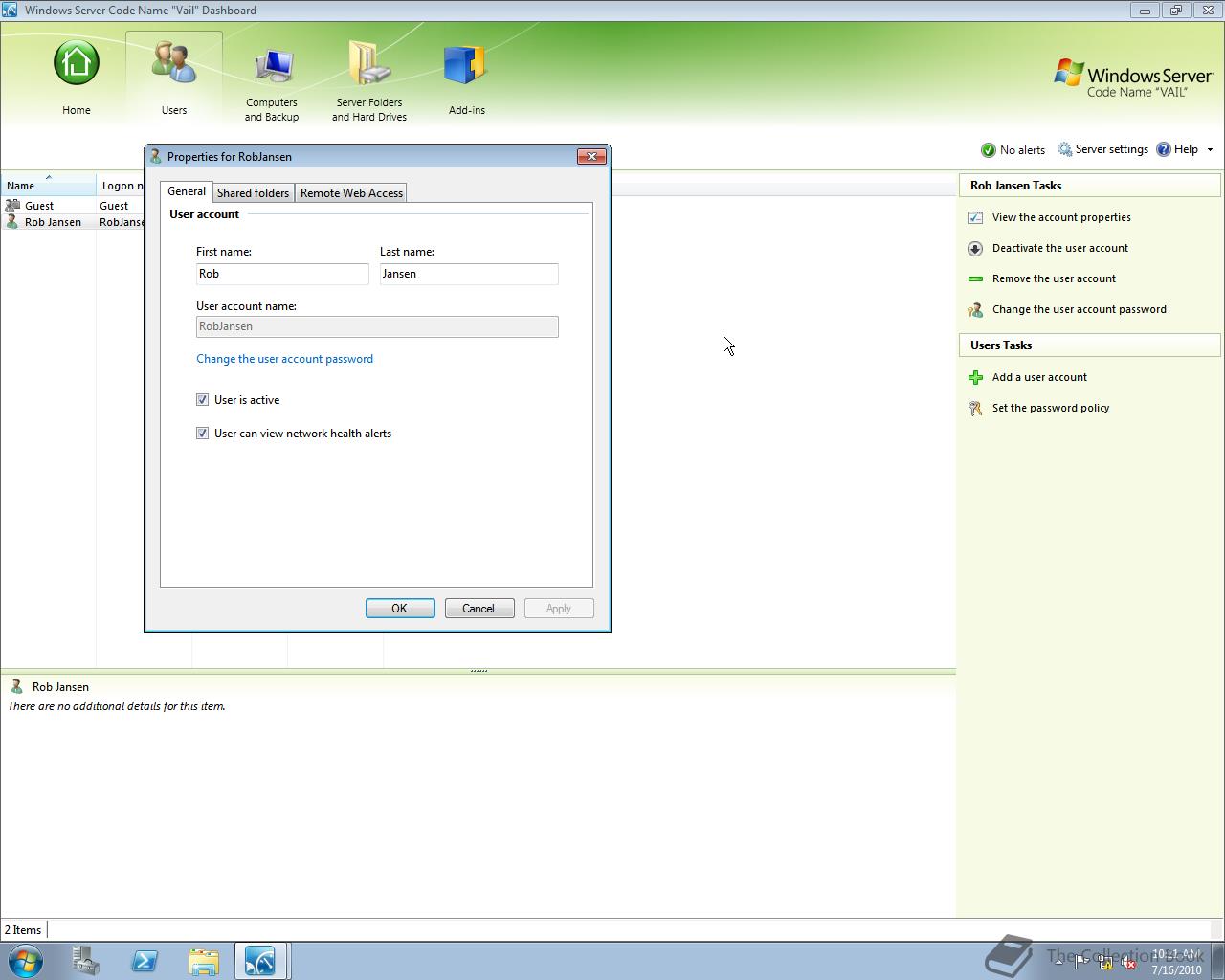The image size is (1225, 980).
Task: Switch to the General tab
Action: click(187, 191)
